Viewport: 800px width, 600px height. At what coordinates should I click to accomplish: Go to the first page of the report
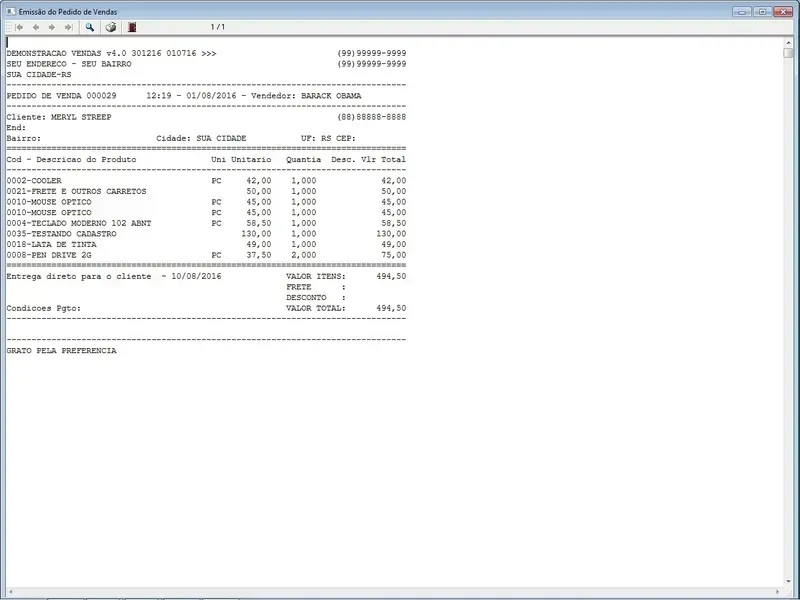pos(19,27)
